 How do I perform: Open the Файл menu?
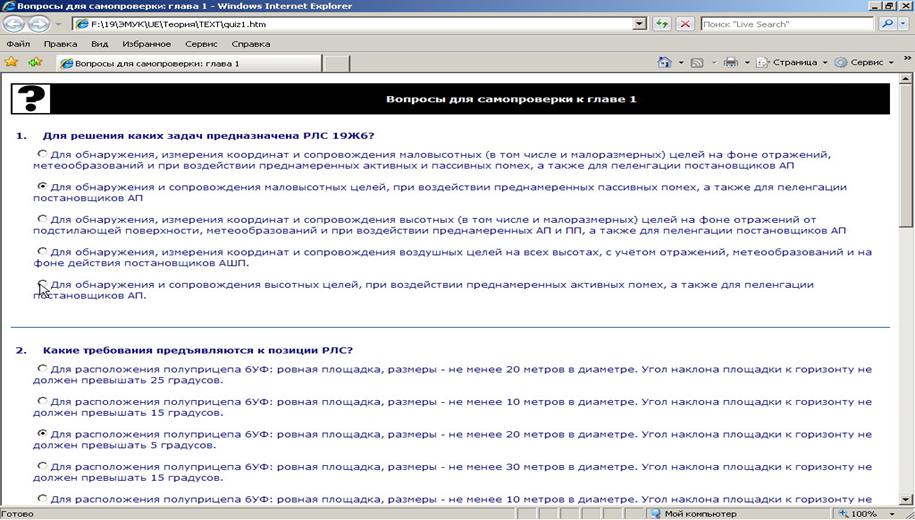tap(18, 44)
